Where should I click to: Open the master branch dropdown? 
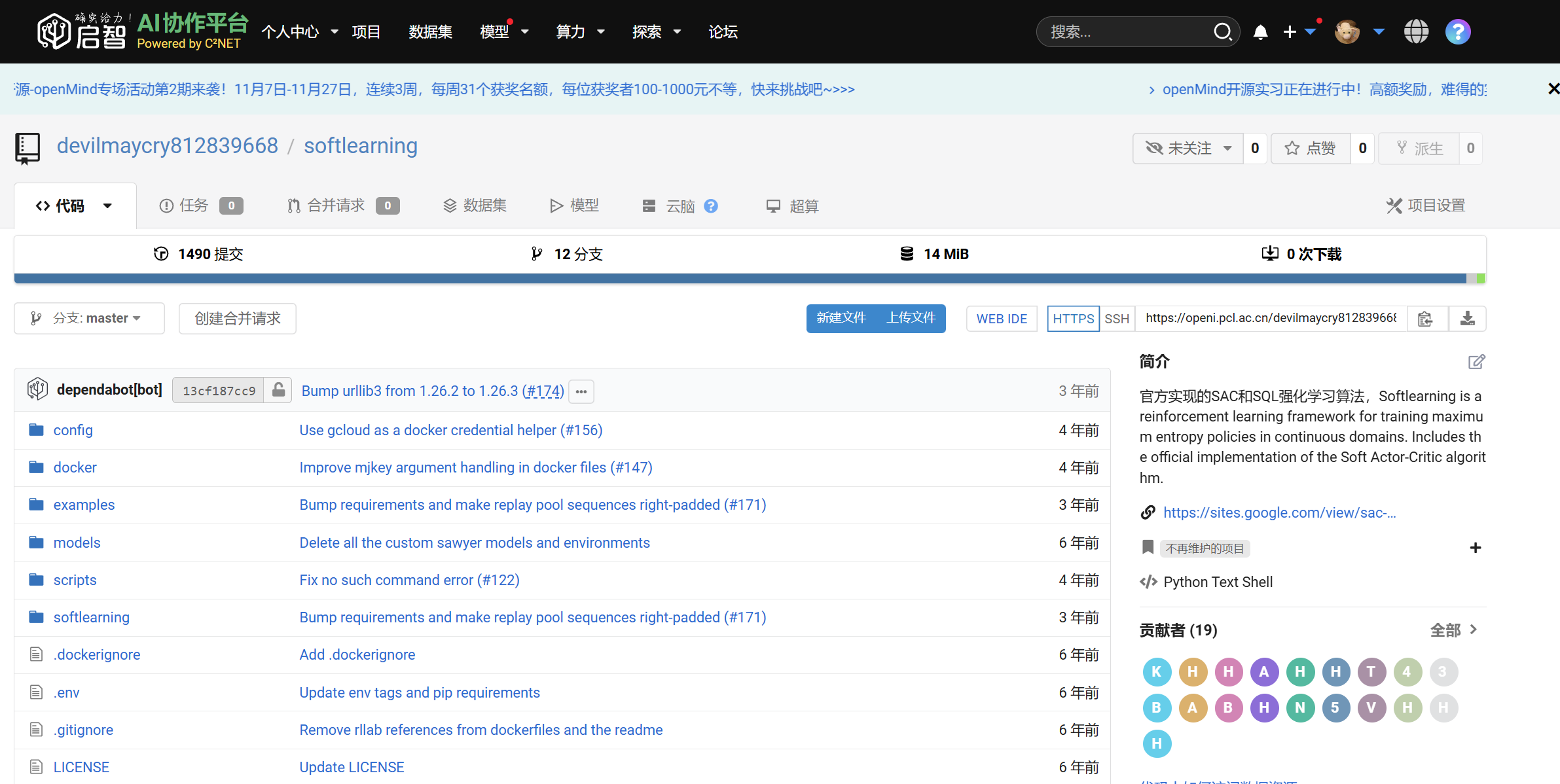[x=89, y=318]
